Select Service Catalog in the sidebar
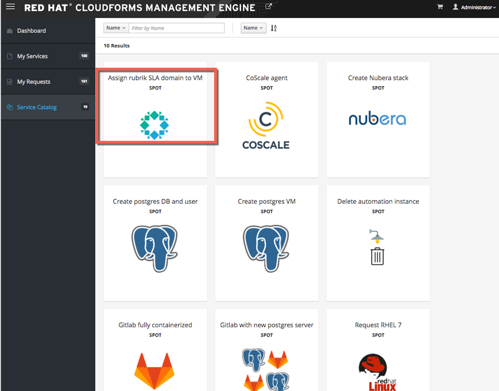 [x=37, y=107]
